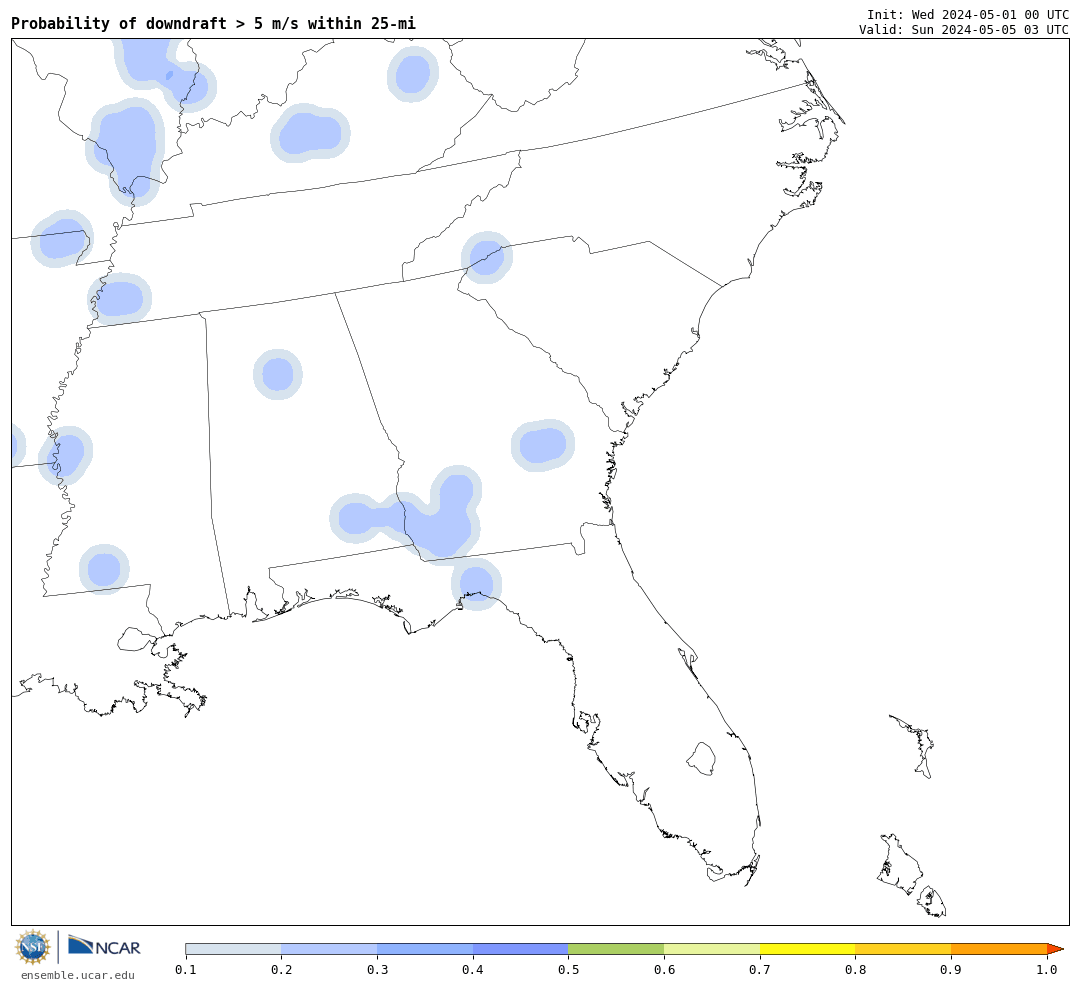Select the 0.2–0.3 light blue colorbar segment
The image size is (1080, 988).
click(x=329, y=949)
